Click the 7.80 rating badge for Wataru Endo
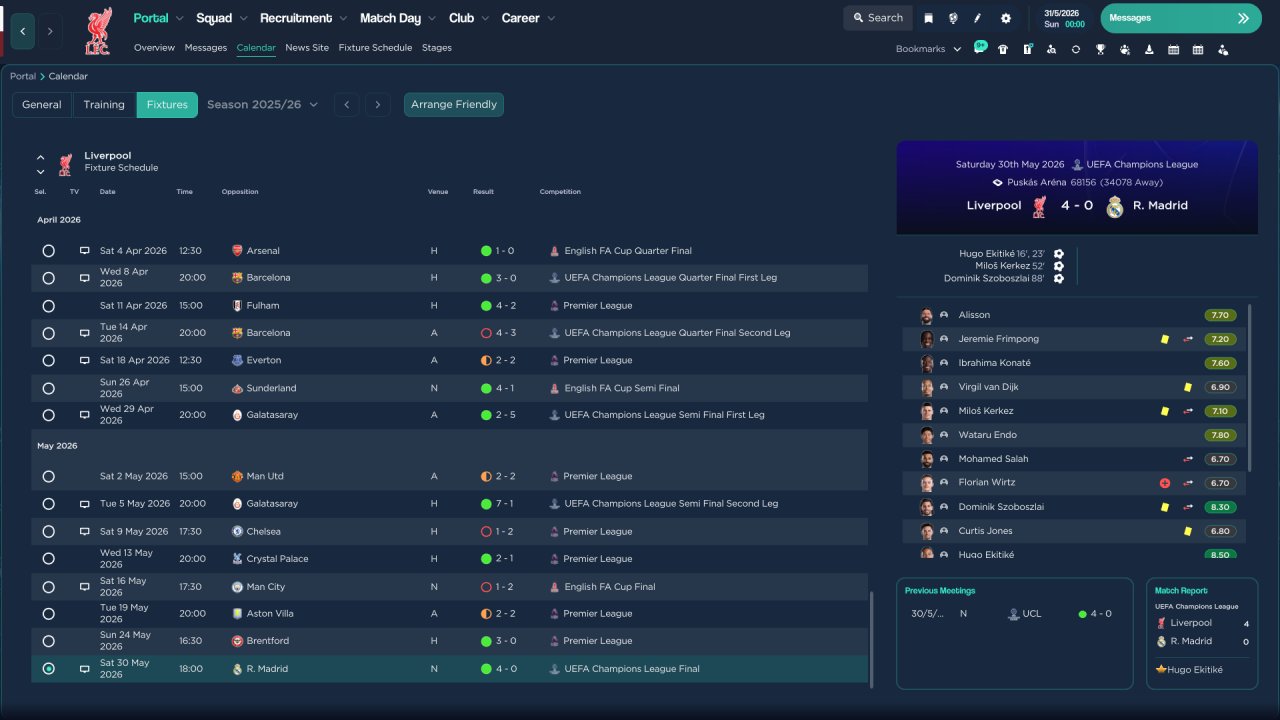The image size is (1280, 720). coord(1220,435)
